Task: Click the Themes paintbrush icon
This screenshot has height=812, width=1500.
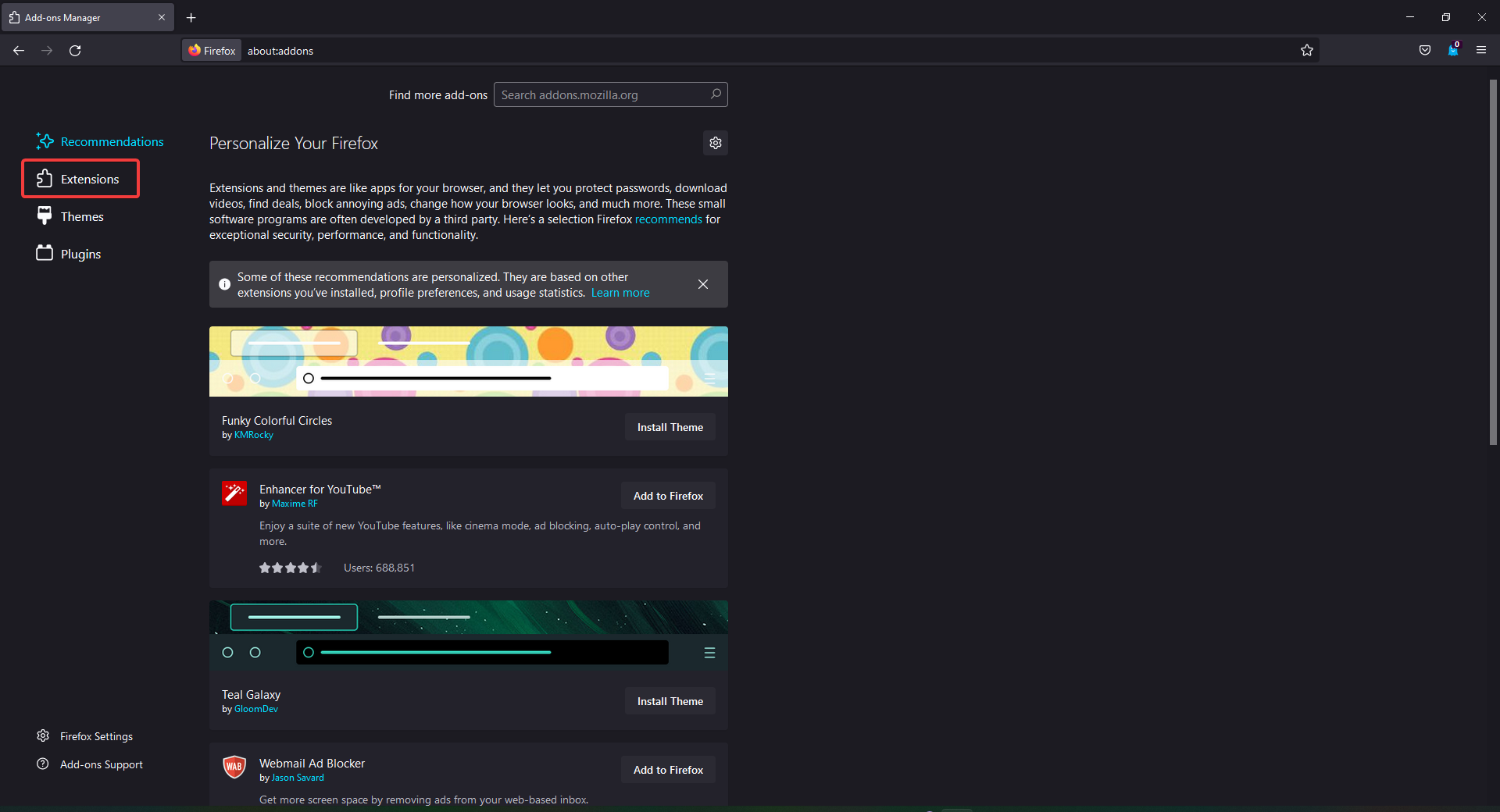Action: tap(45, 215)
